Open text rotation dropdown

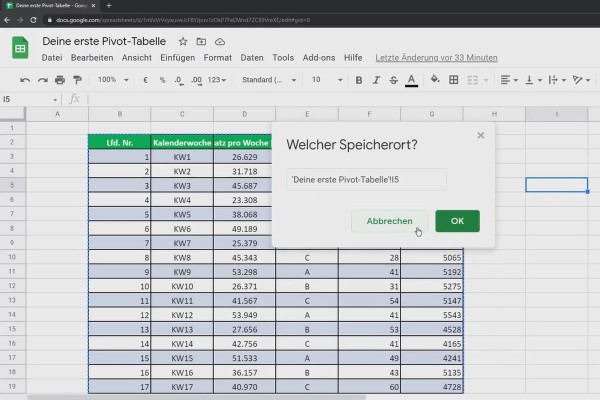(x=581, y=80)
